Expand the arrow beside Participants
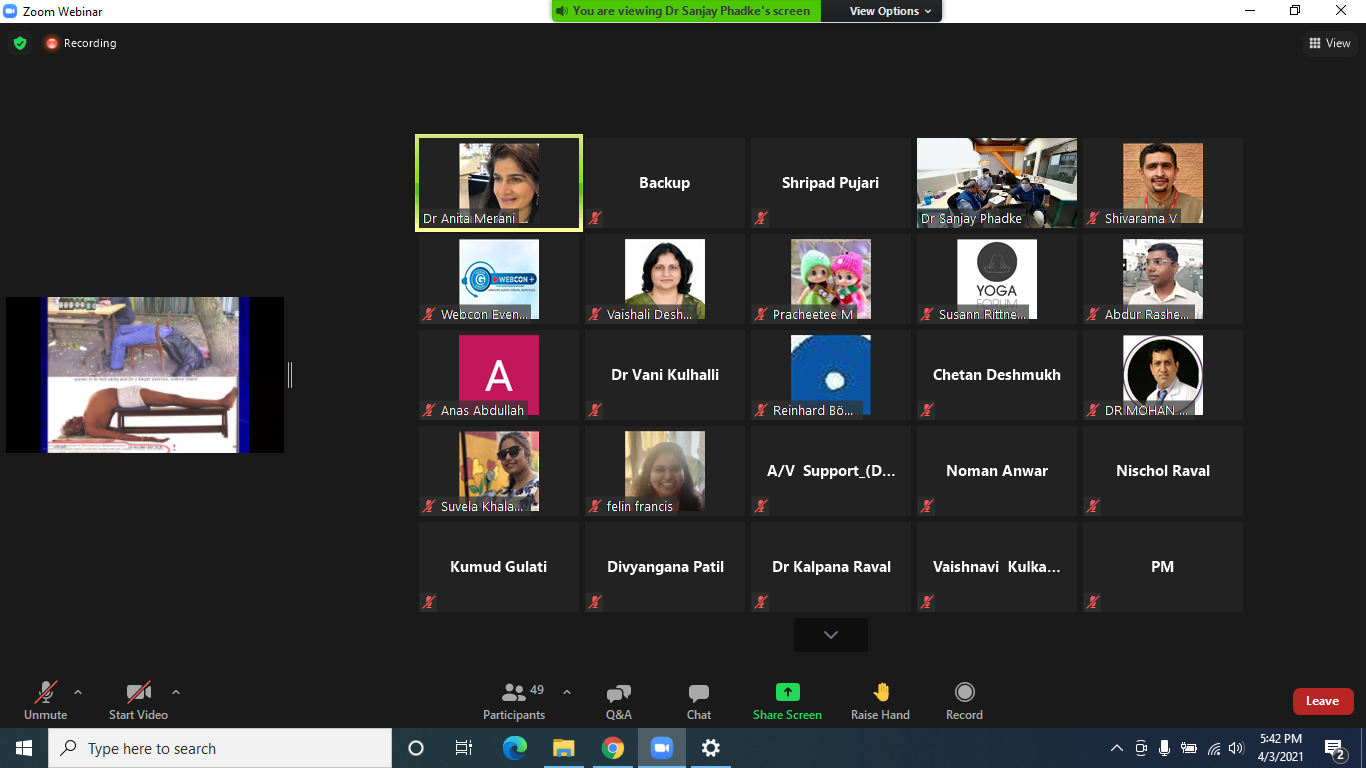Viewport: 1366px width, 768px height. click(567, 692)
